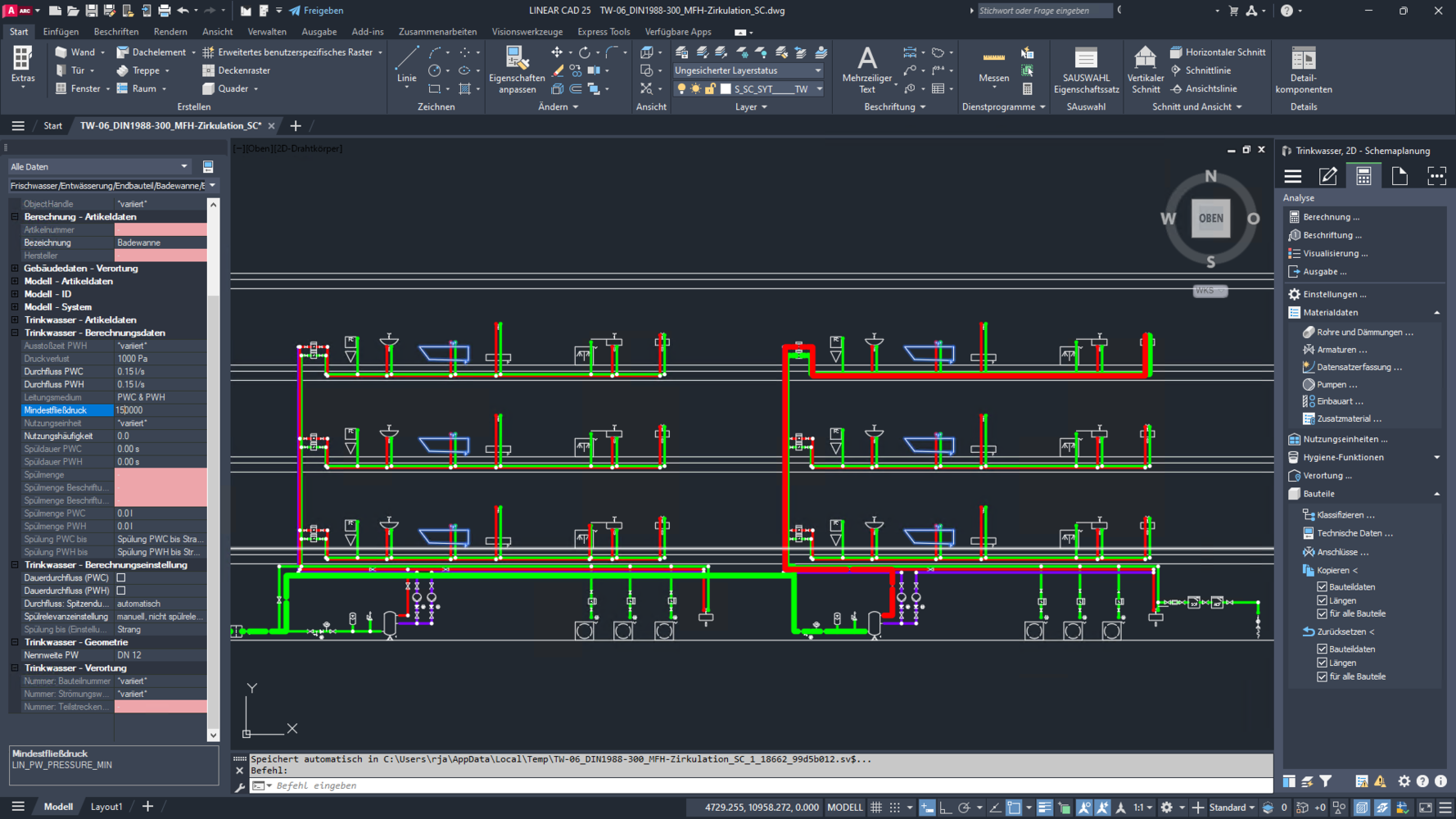Open the Alle Daten dropdown
The image size is (1456, 819).
(99, 166)
